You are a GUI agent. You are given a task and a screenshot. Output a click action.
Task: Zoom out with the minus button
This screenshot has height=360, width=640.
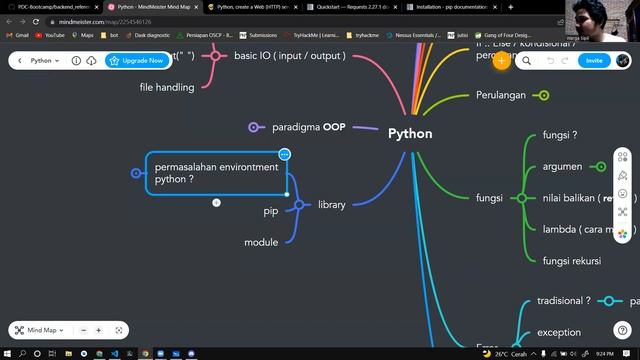click(x=84, y=330)
